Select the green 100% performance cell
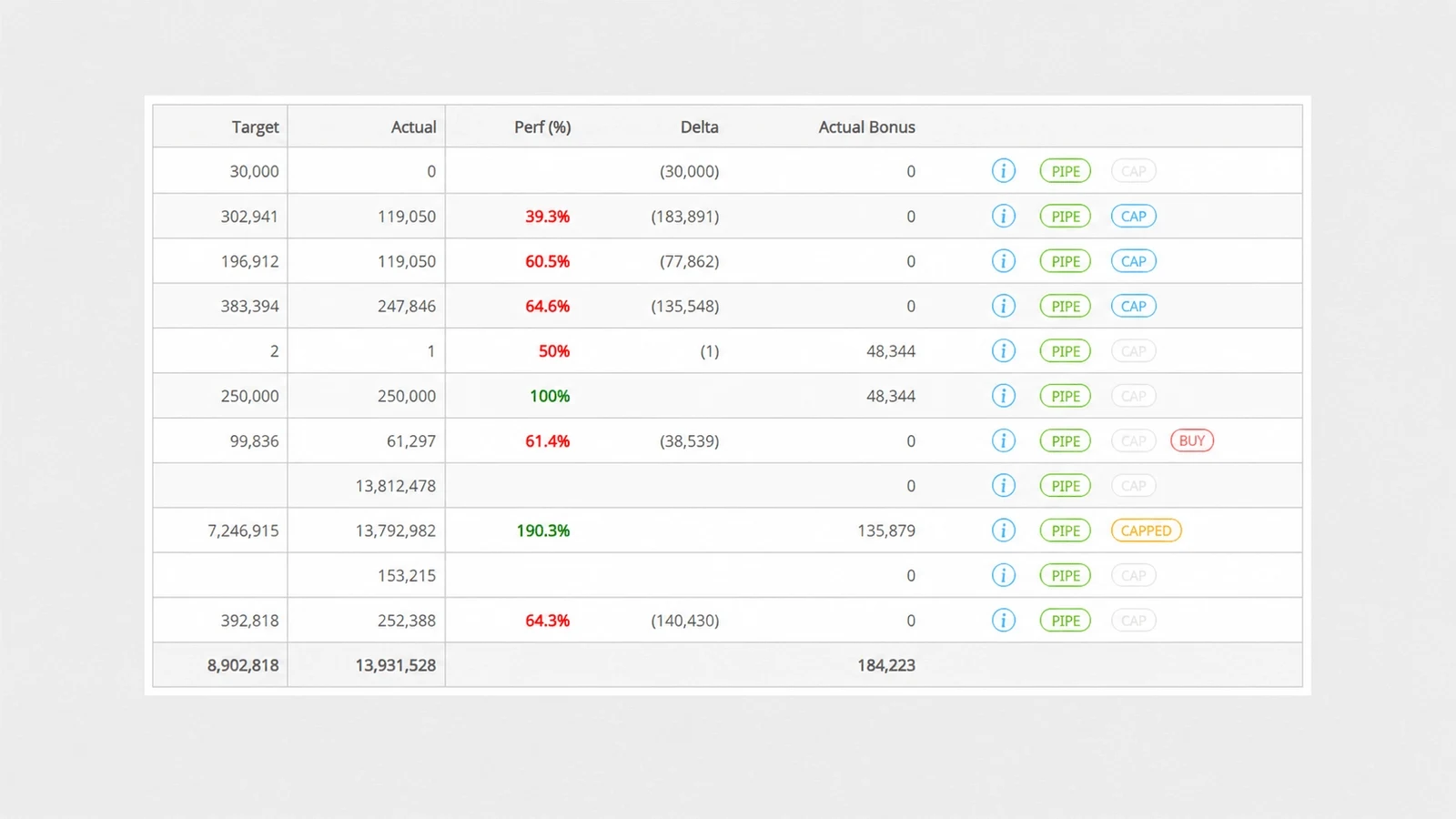The image size is (1456, 819). pyautogui.click(x=550, y=396)
